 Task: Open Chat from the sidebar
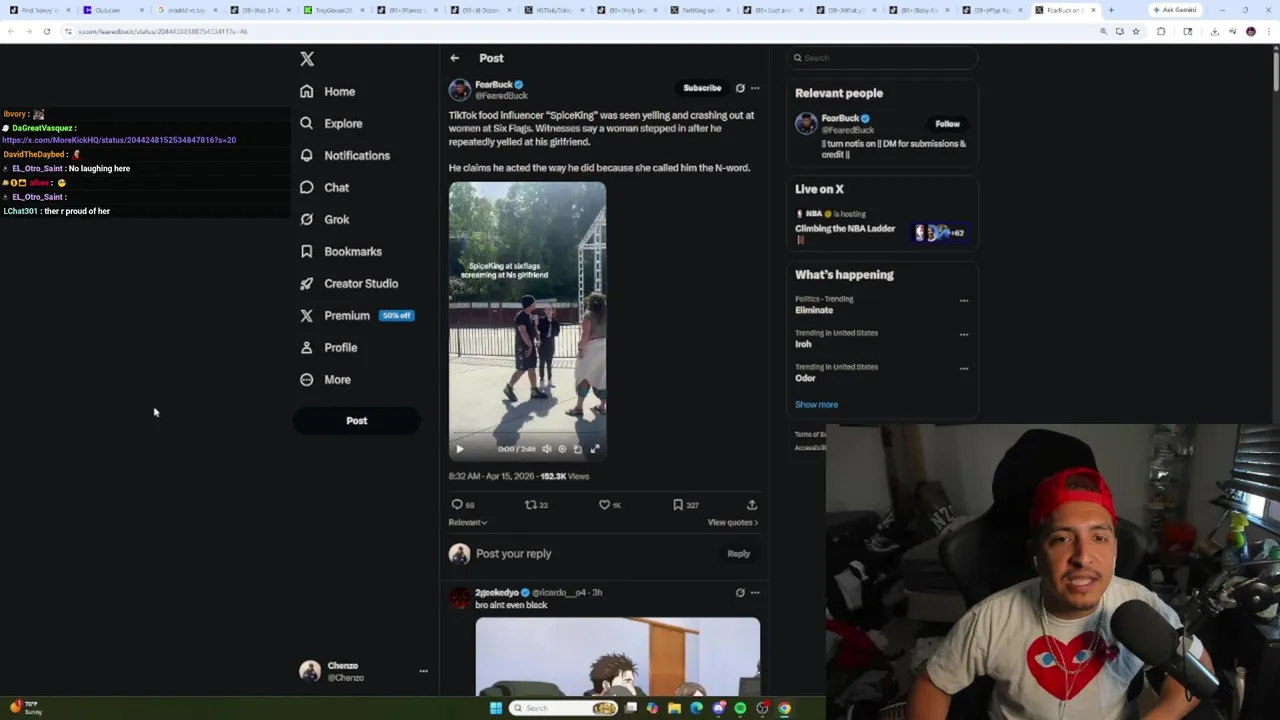coord(324,187)
